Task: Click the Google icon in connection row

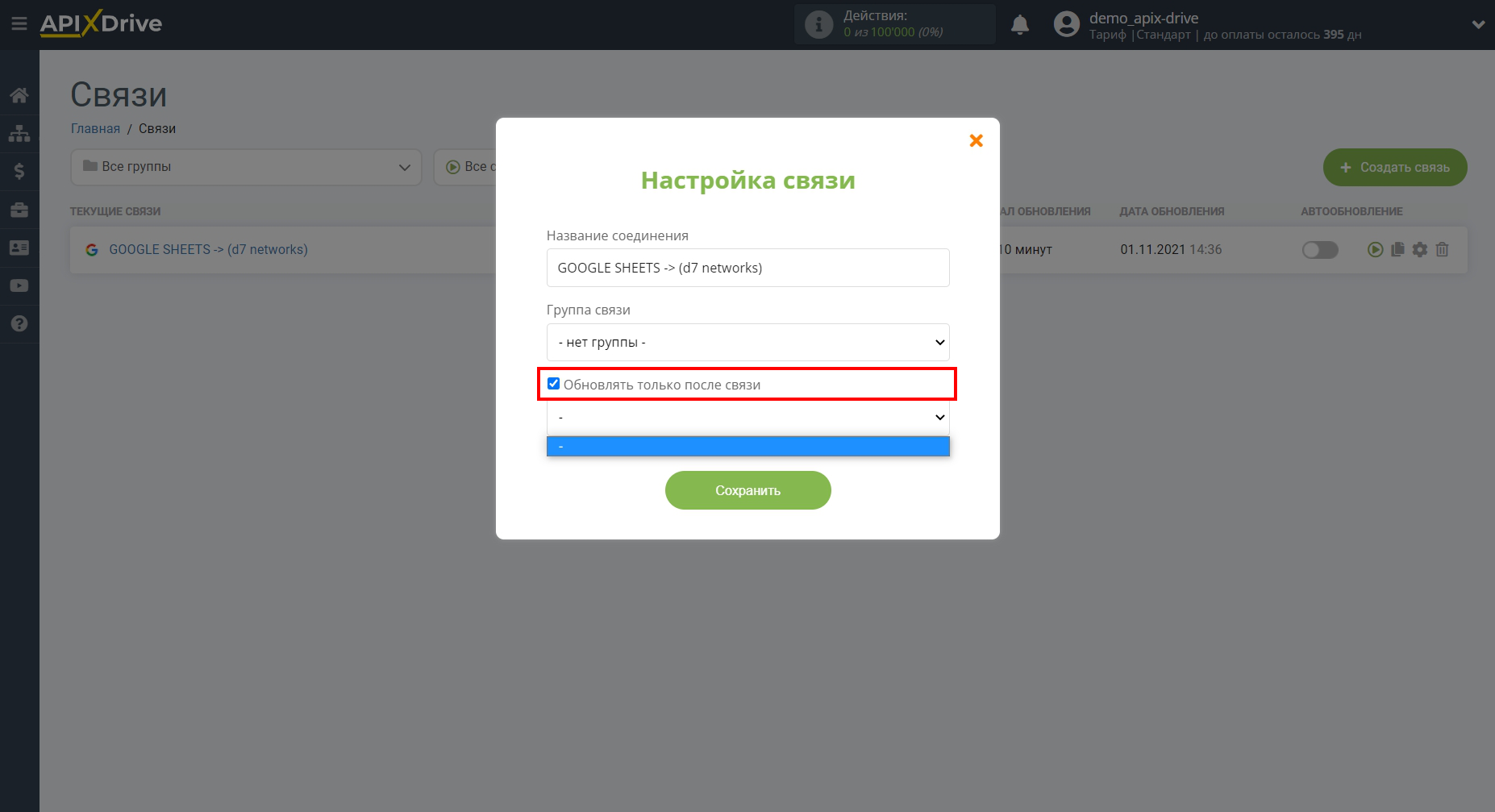Action: [92, 250]
